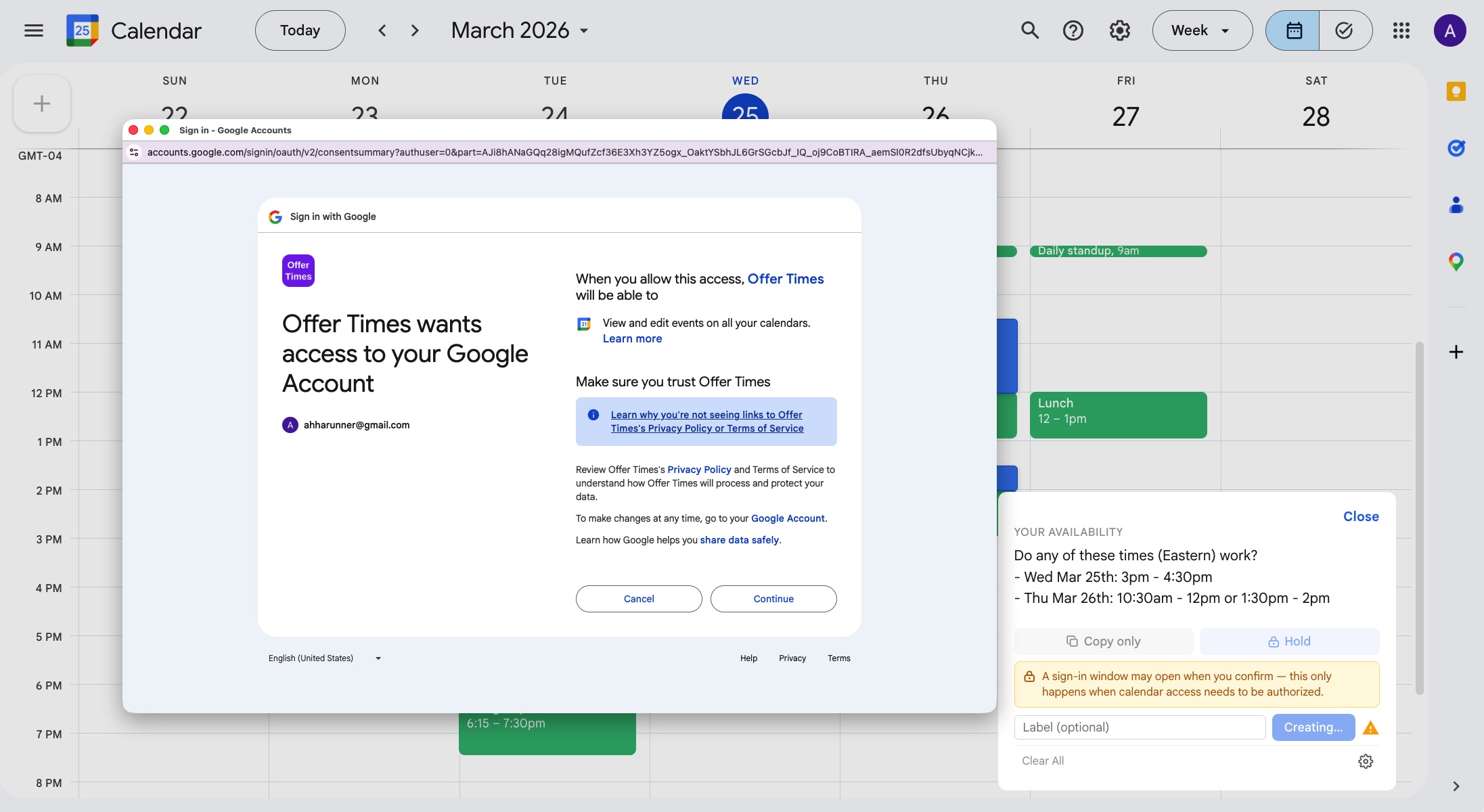Open Learn more about calendar permission
The height and width of the screenshot is (812, 1484).
coord(632,338)
